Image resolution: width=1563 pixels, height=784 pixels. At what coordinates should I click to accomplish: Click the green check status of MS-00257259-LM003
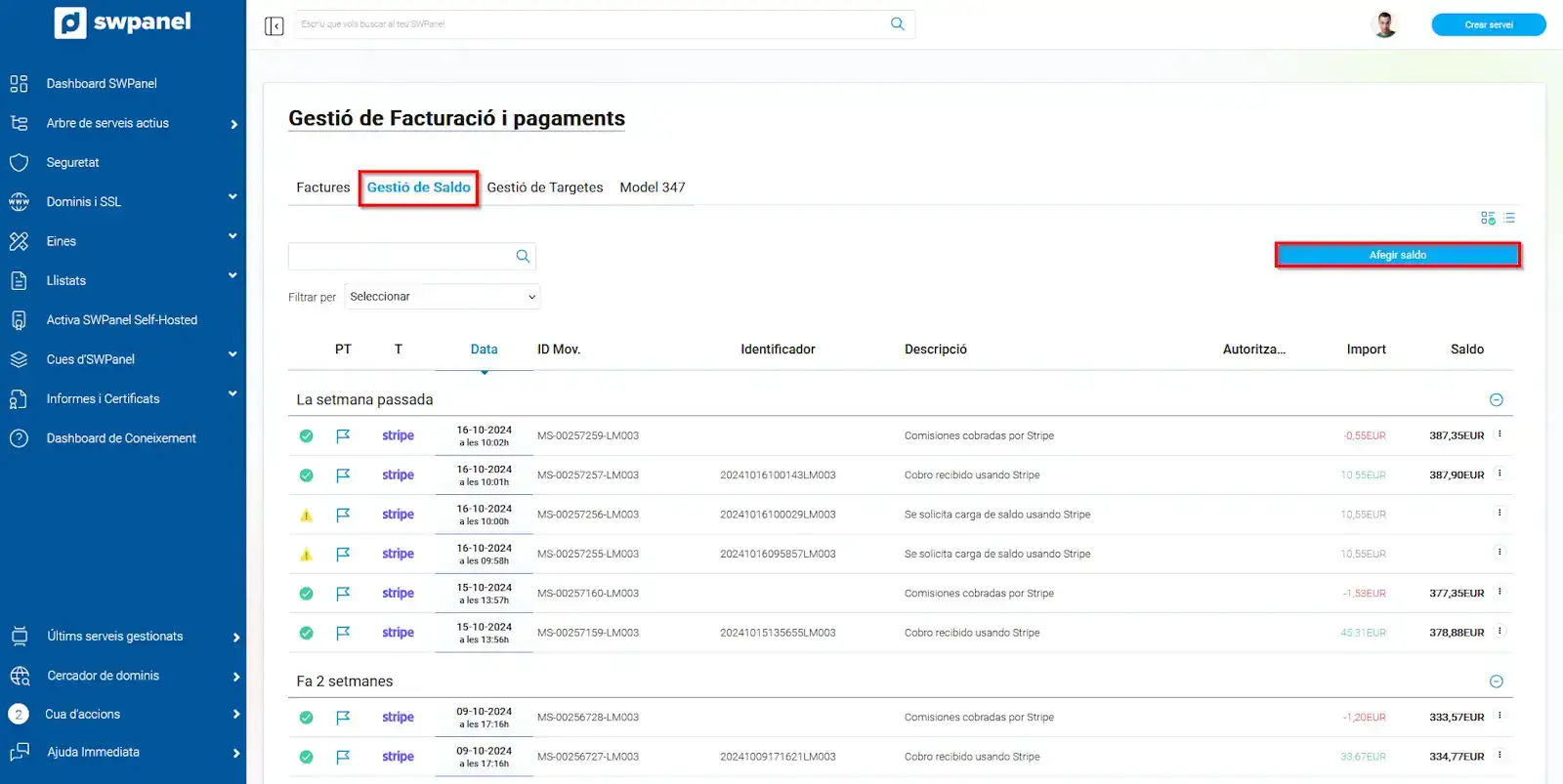[307, 436]
